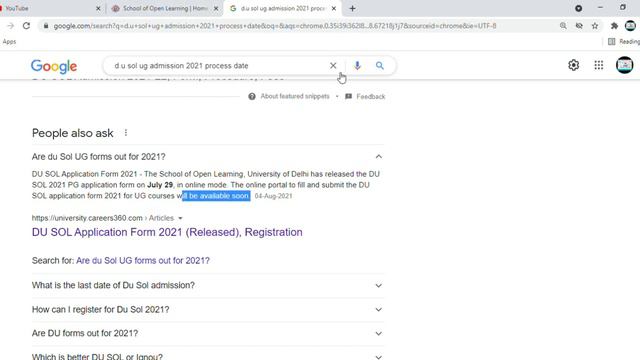
Task: Click the Feedback link
Action: pyautogui.click(x=371, y=97)
